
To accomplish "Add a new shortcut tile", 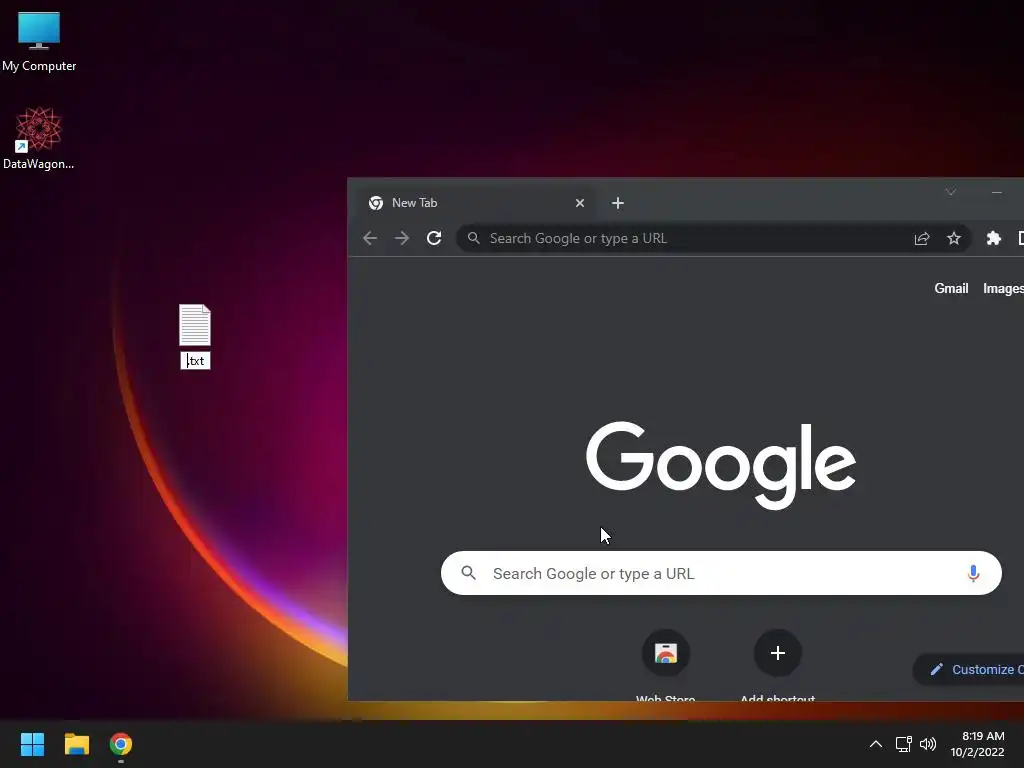I will pyautogui.click(x=777, y=665).
